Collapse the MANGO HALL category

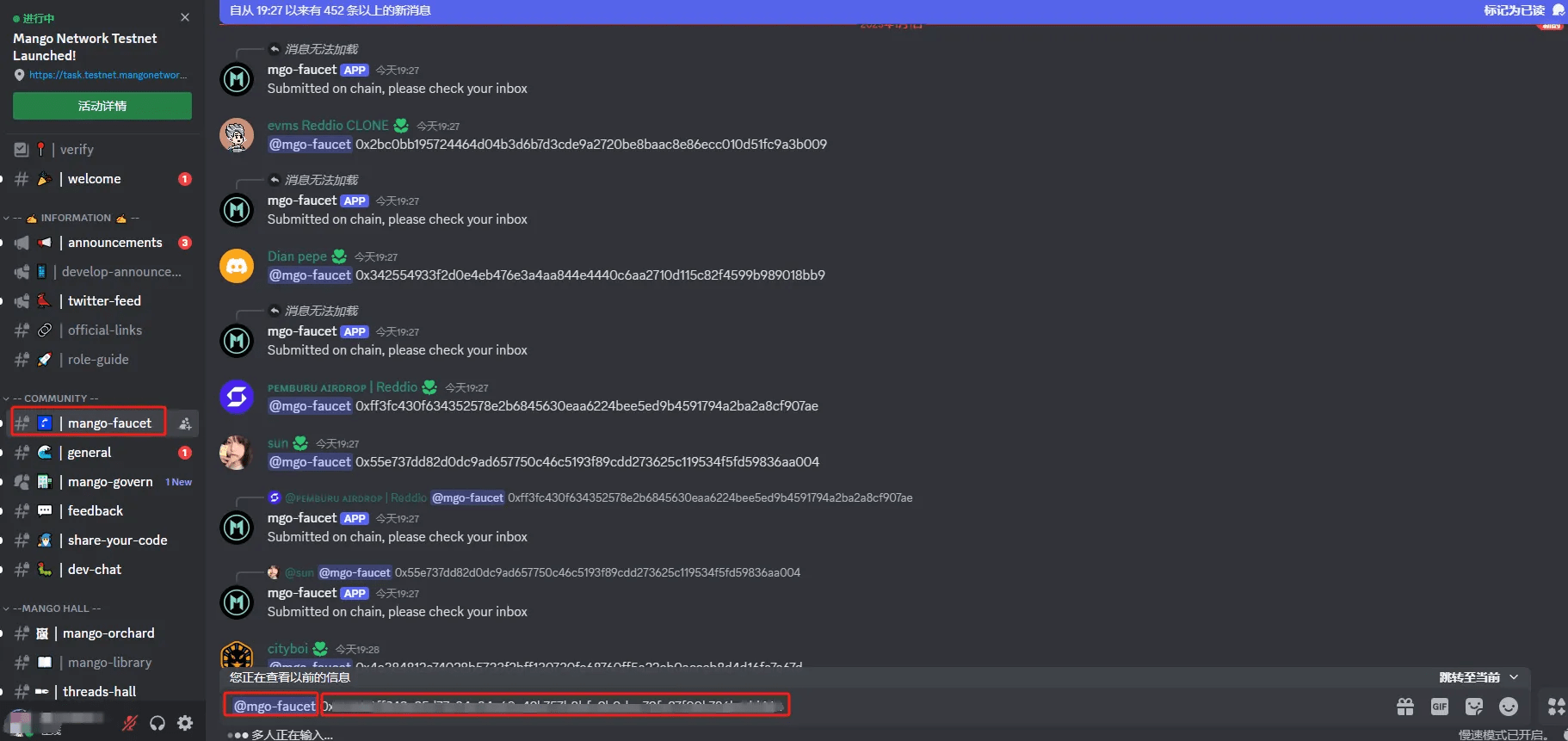[56, 608]
